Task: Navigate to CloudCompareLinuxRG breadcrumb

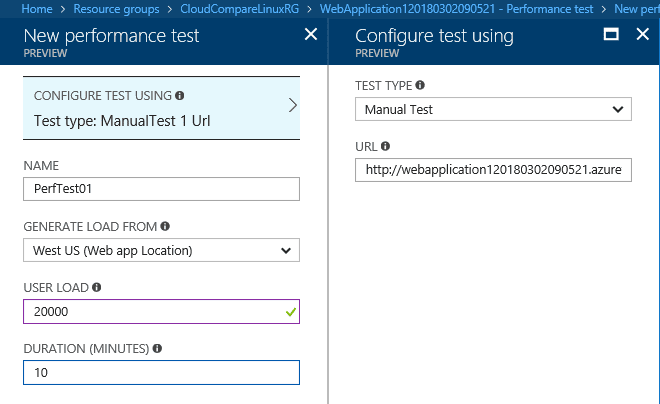Action: (x=240, y=9)
